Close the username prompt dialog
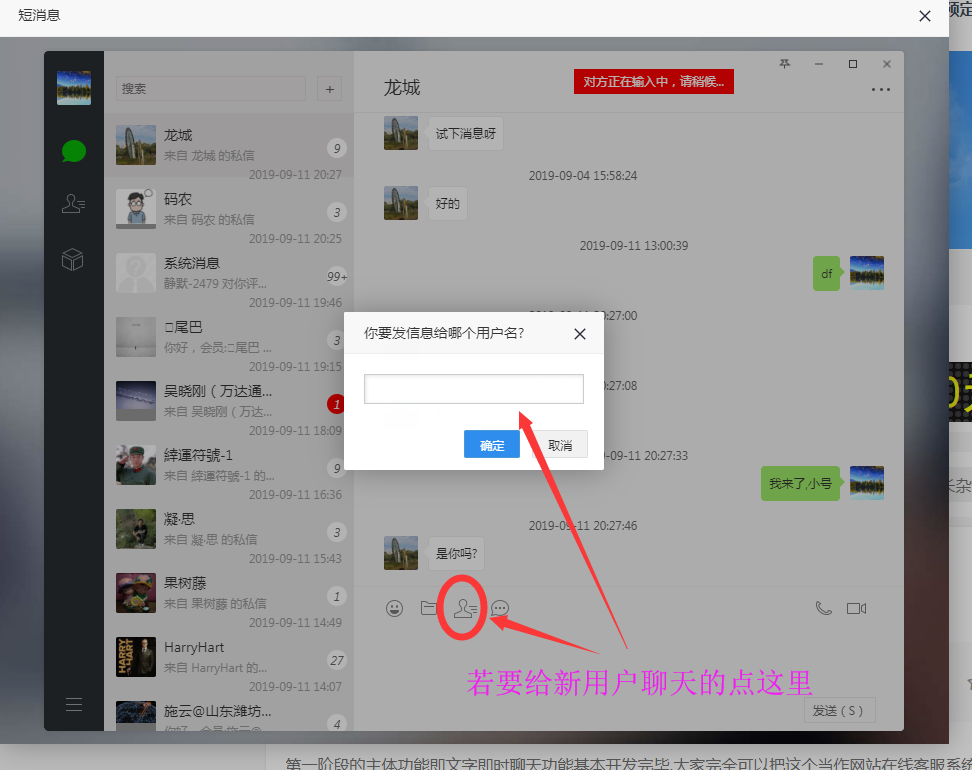Screen dimensions: 972x770 tap(580, 334)
